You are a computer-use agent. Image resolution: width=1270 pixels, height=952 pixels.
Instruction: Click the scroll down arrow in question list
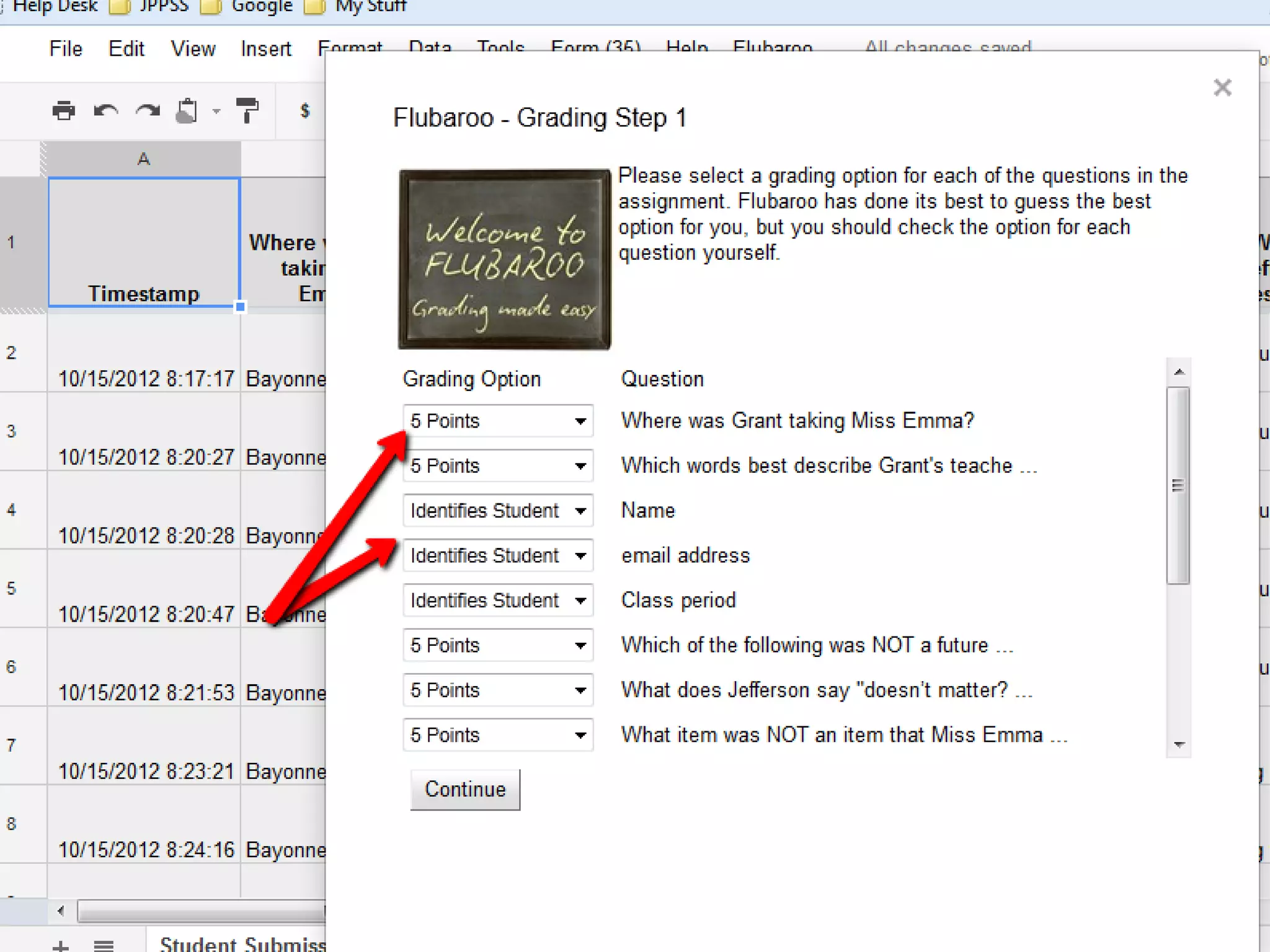(1179, 744)
